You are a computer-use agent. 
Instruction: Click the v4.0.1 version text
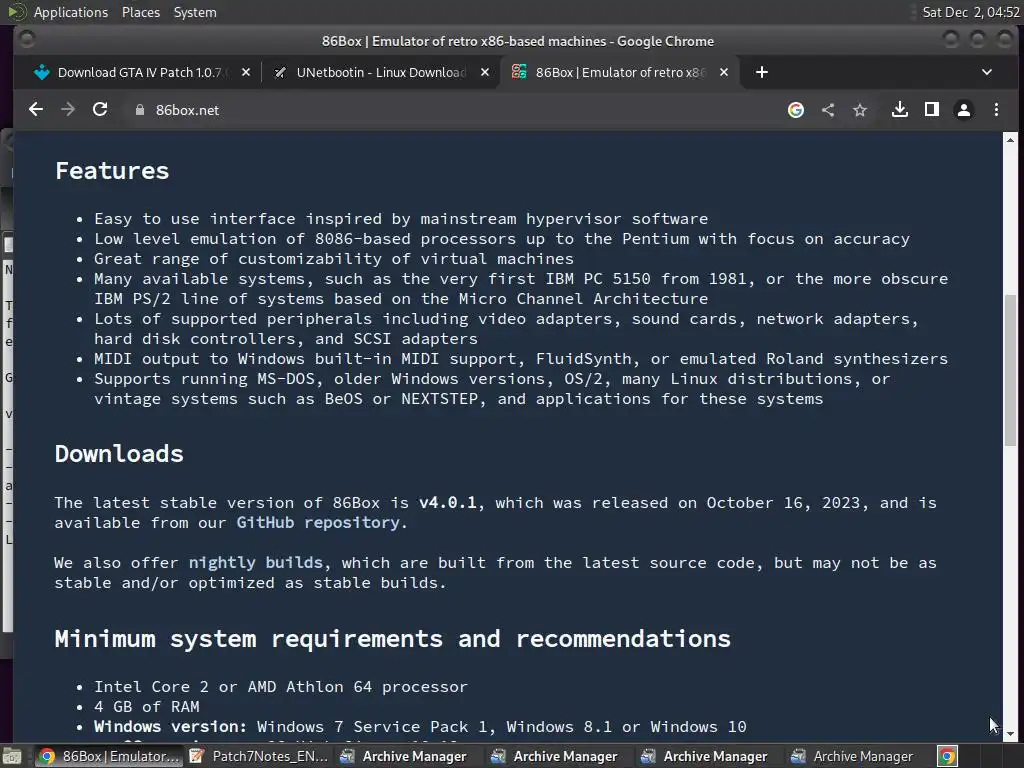[448, 503]
